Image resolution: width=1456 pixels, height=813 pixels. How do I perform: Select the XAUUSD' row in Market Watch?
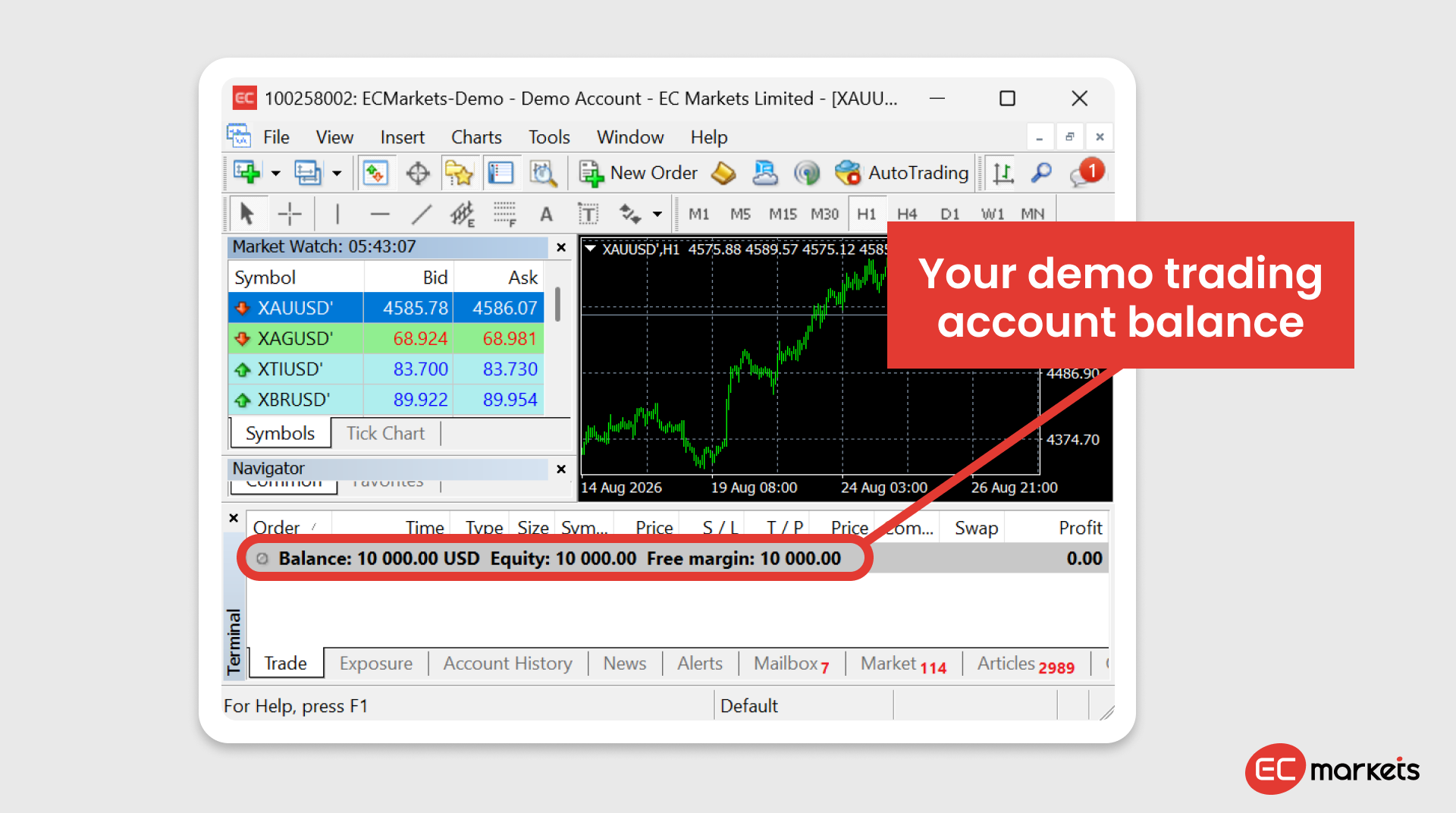click(x=386, y=308)
